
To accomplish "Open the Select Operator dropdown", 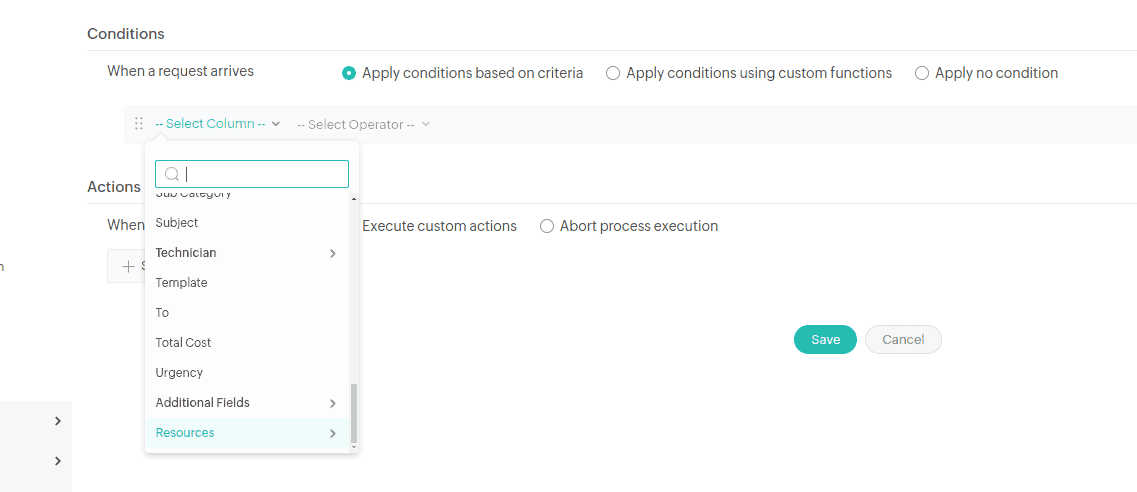I will click(x=363, y=125).
